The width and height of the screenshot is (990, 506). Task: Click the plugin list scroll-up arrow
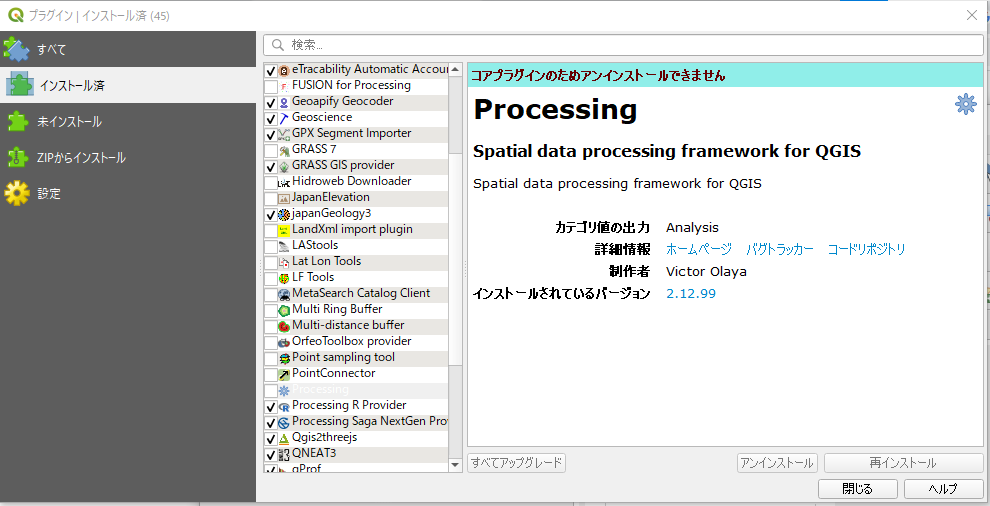pos(455,69)
